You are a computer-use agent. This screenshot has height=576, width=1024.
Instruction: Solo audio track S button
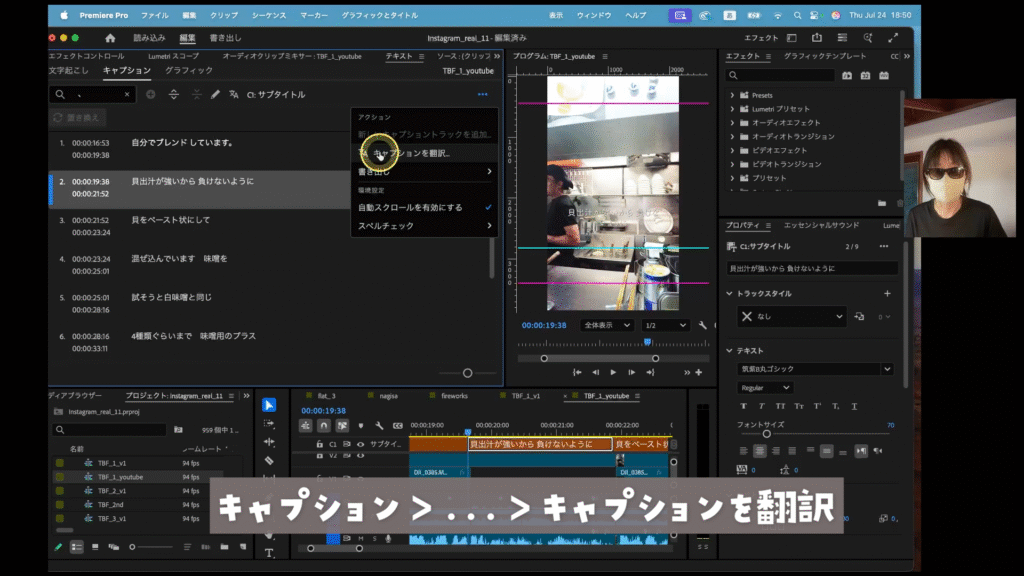pos(374,539)
